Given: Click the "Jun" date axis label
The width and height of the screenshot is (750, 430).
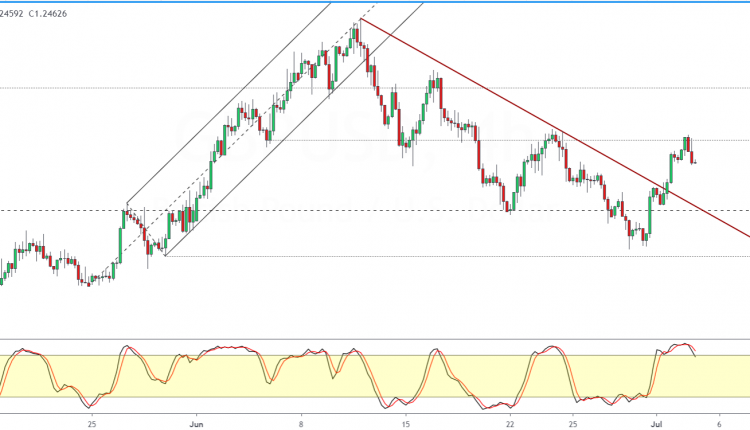Looking at the screenshot, I should coord(197,424).
